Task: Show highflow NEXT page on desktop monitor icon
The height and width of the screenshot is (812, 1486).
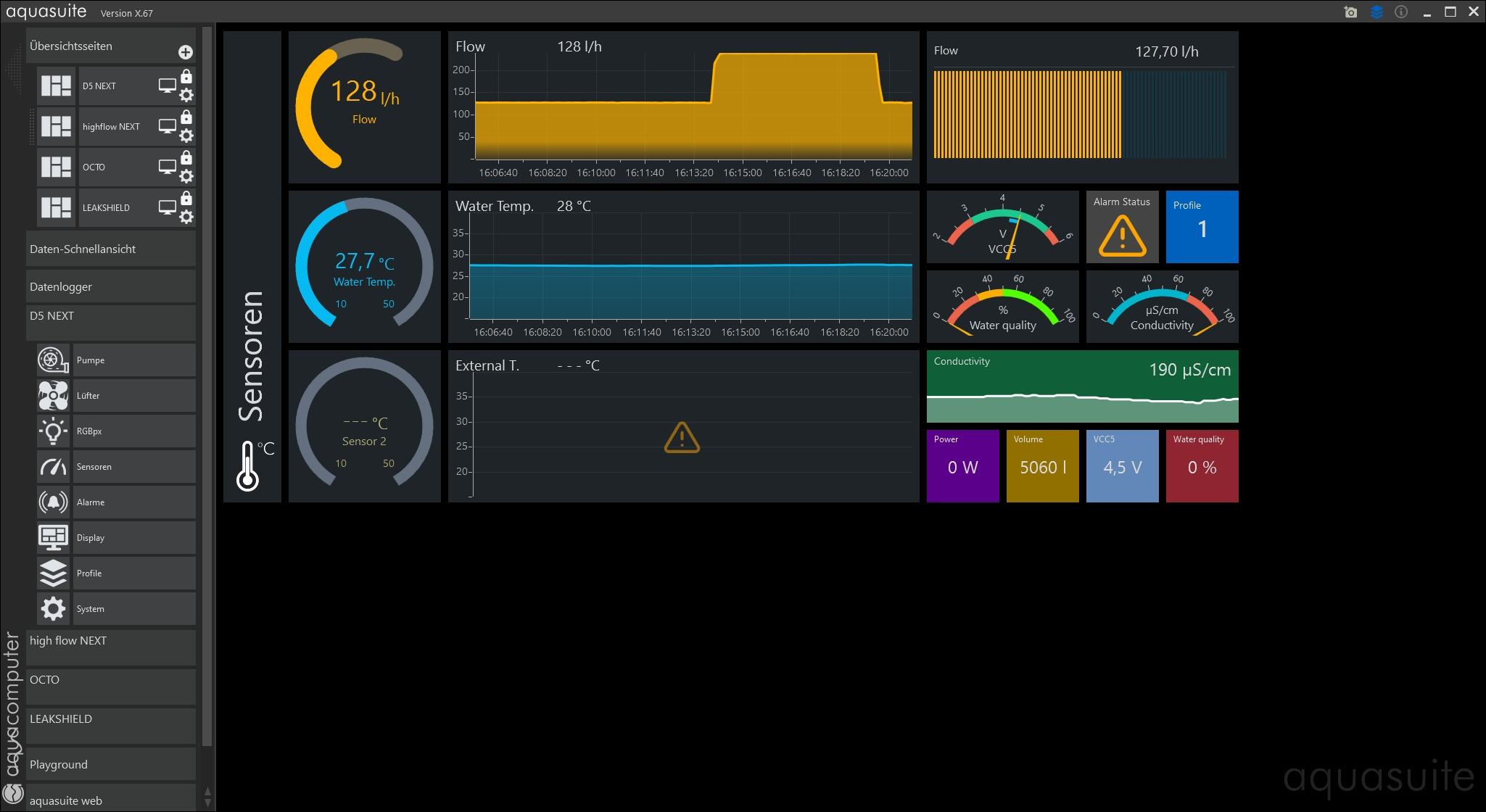Action: [x=168, y=127]
